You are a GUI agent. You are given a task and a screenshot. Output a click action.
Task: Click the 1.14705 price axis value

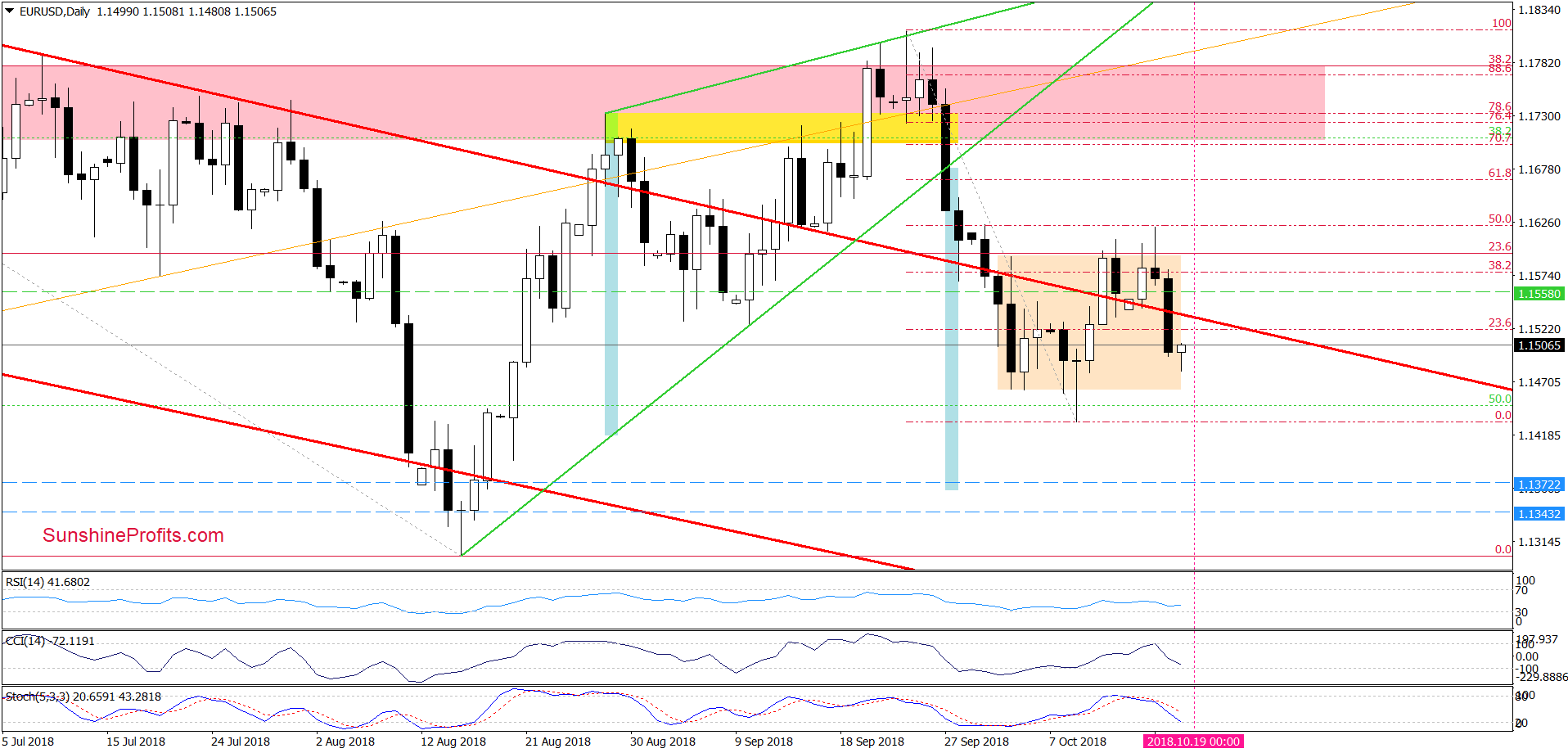tap(1539, 382)
